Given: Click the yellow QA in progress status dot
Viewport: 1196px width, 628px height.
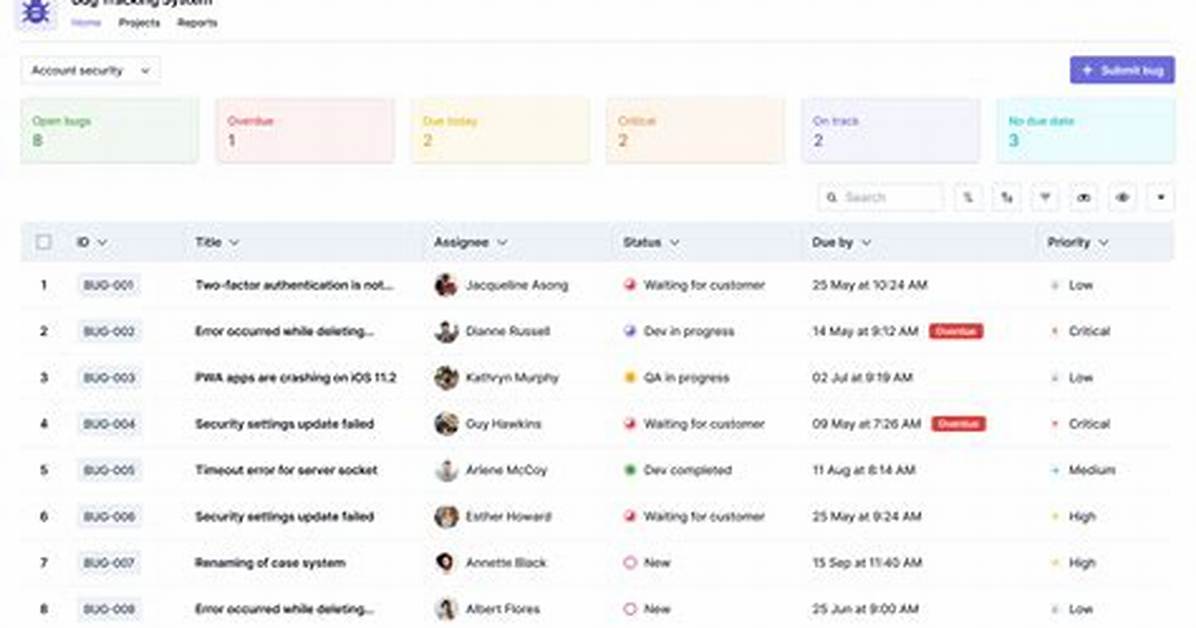Looking at the screenshot, I should tap(630, 378).
